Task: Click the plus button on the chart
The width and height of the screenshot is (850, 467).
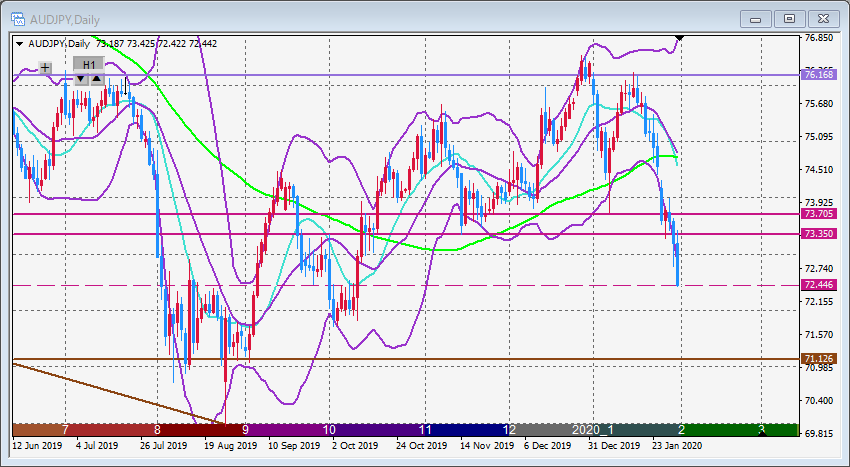Action: coord(46,68)
